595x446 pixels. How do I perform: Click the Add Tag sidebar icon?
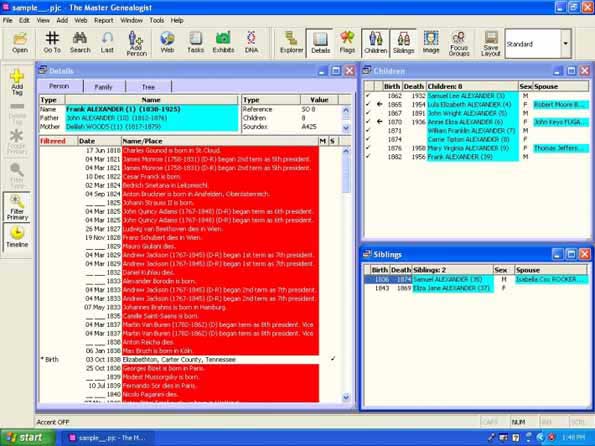(x=17, y=82)
